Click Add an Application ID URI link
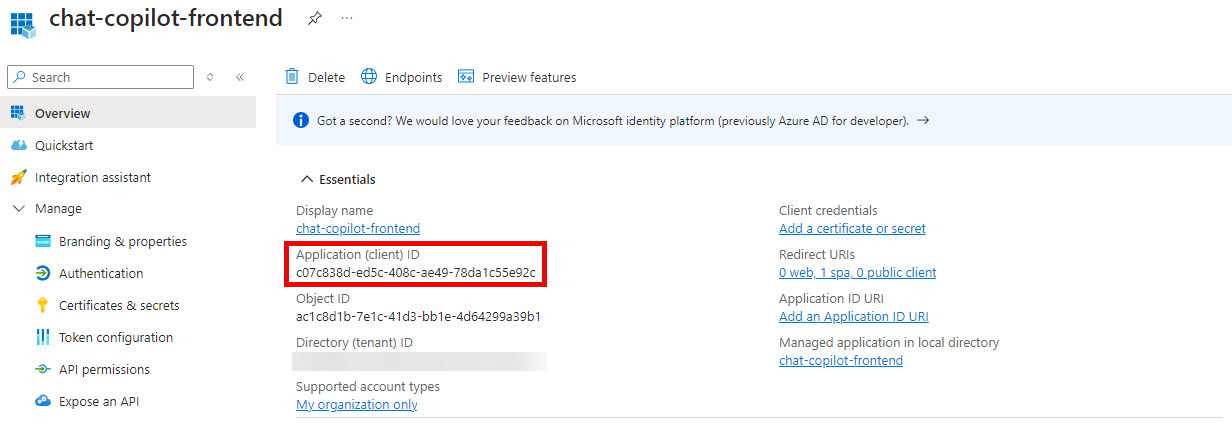 854,316
